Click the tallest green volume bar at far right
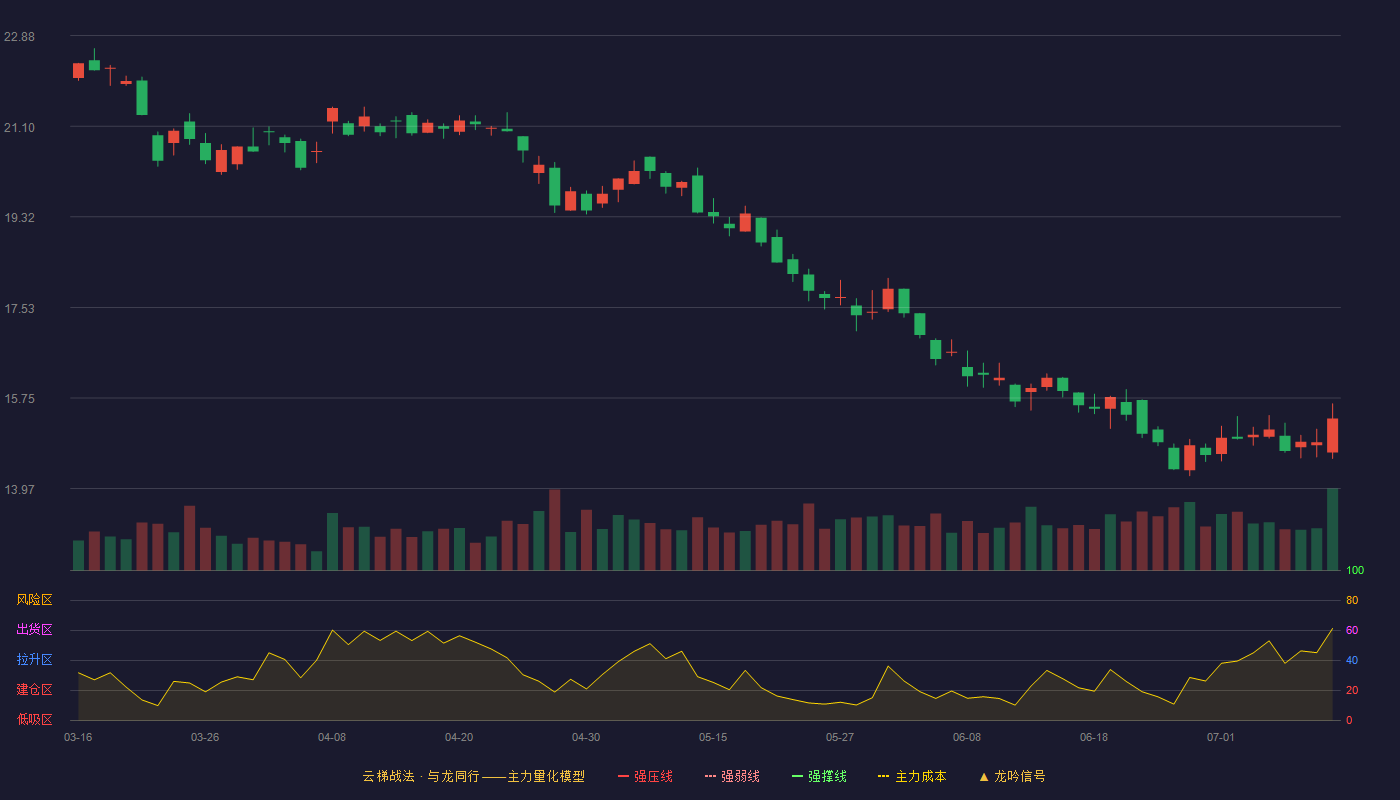Image resolution: width=1400 pixels, height=800 pixels. 1332,529
